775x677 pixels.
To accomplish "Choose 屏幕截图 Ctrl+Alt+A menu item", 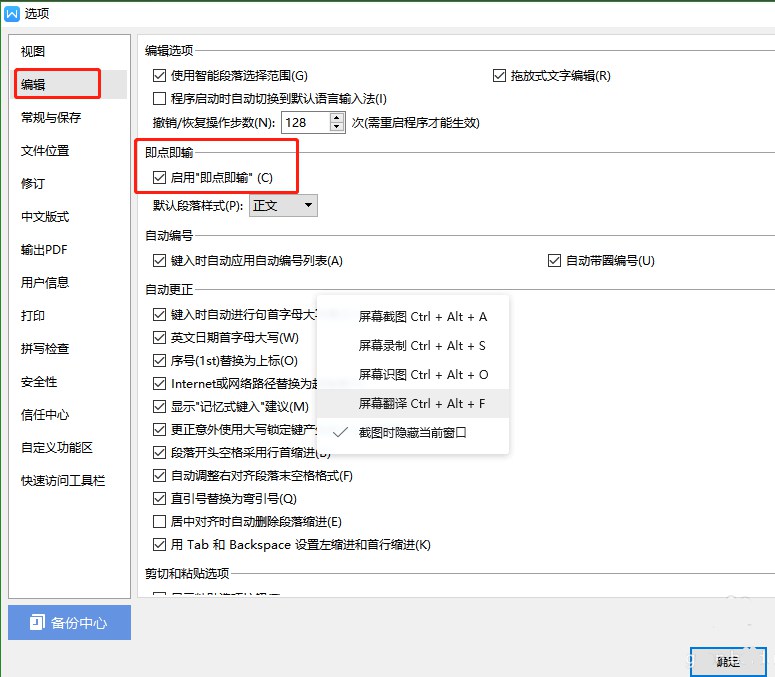I will coord(413,317).
